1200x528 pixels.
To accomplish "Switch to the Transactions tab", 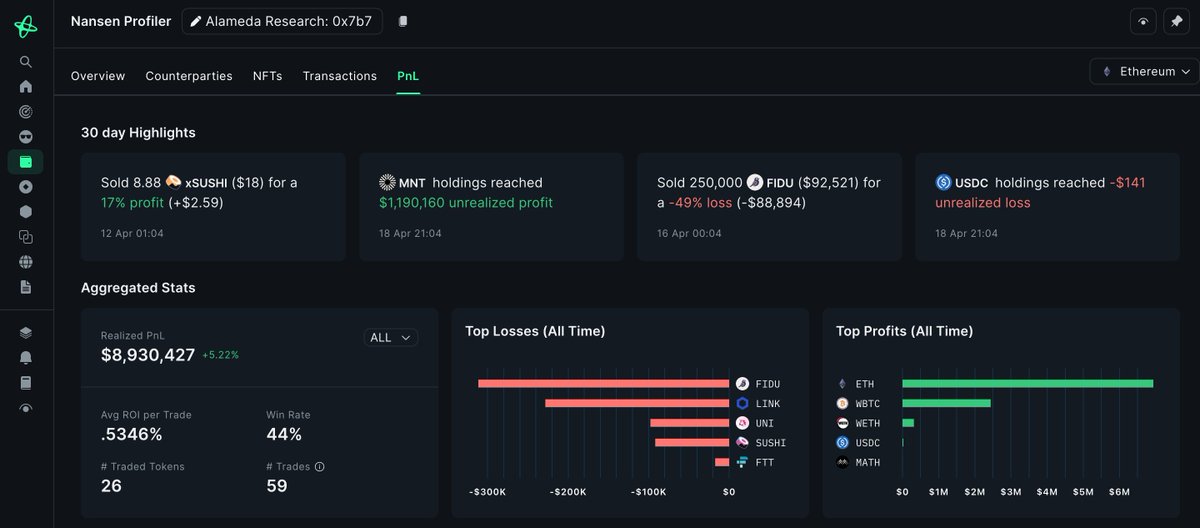I will (340, 76).
